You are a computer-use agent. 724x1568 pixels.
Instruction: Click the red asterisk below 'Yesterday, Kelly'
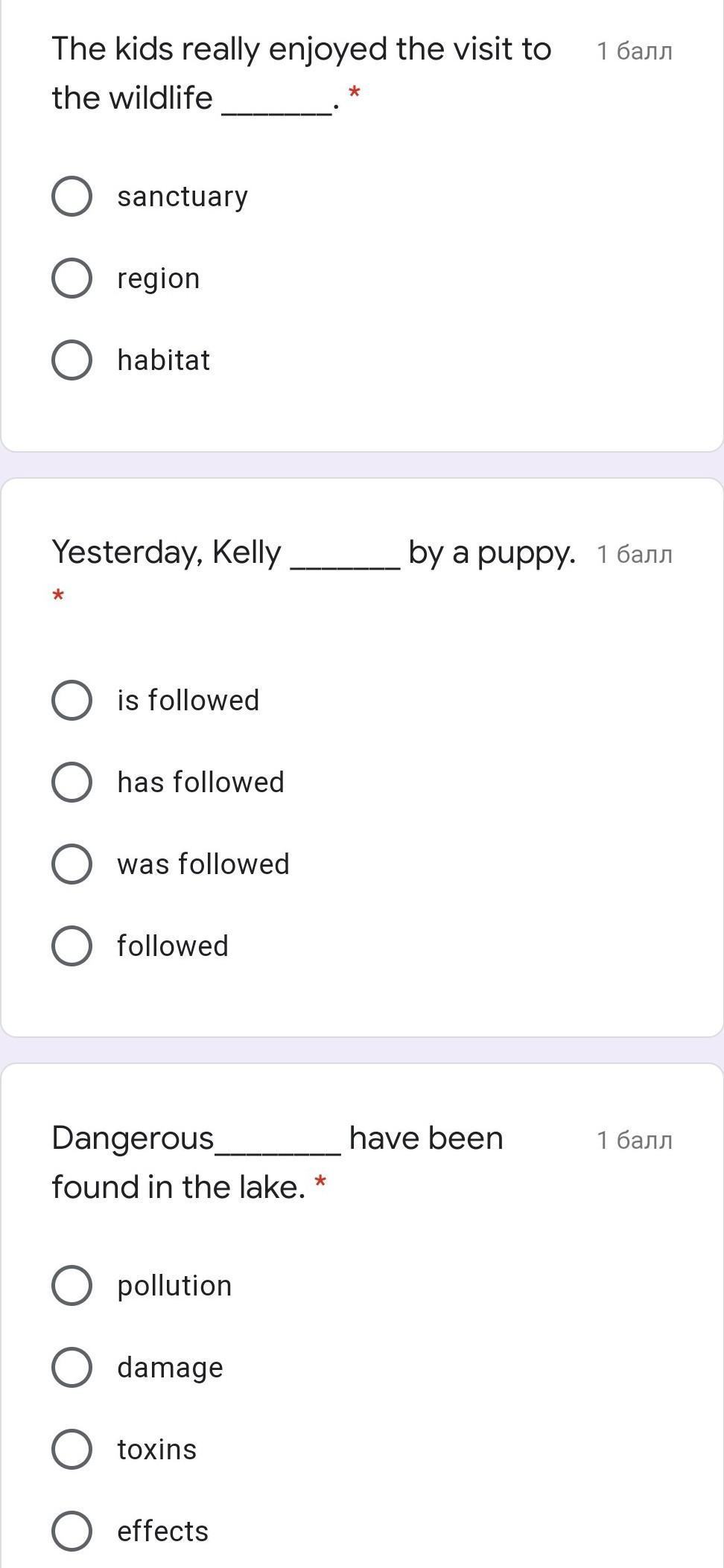[x=58, y=596]
